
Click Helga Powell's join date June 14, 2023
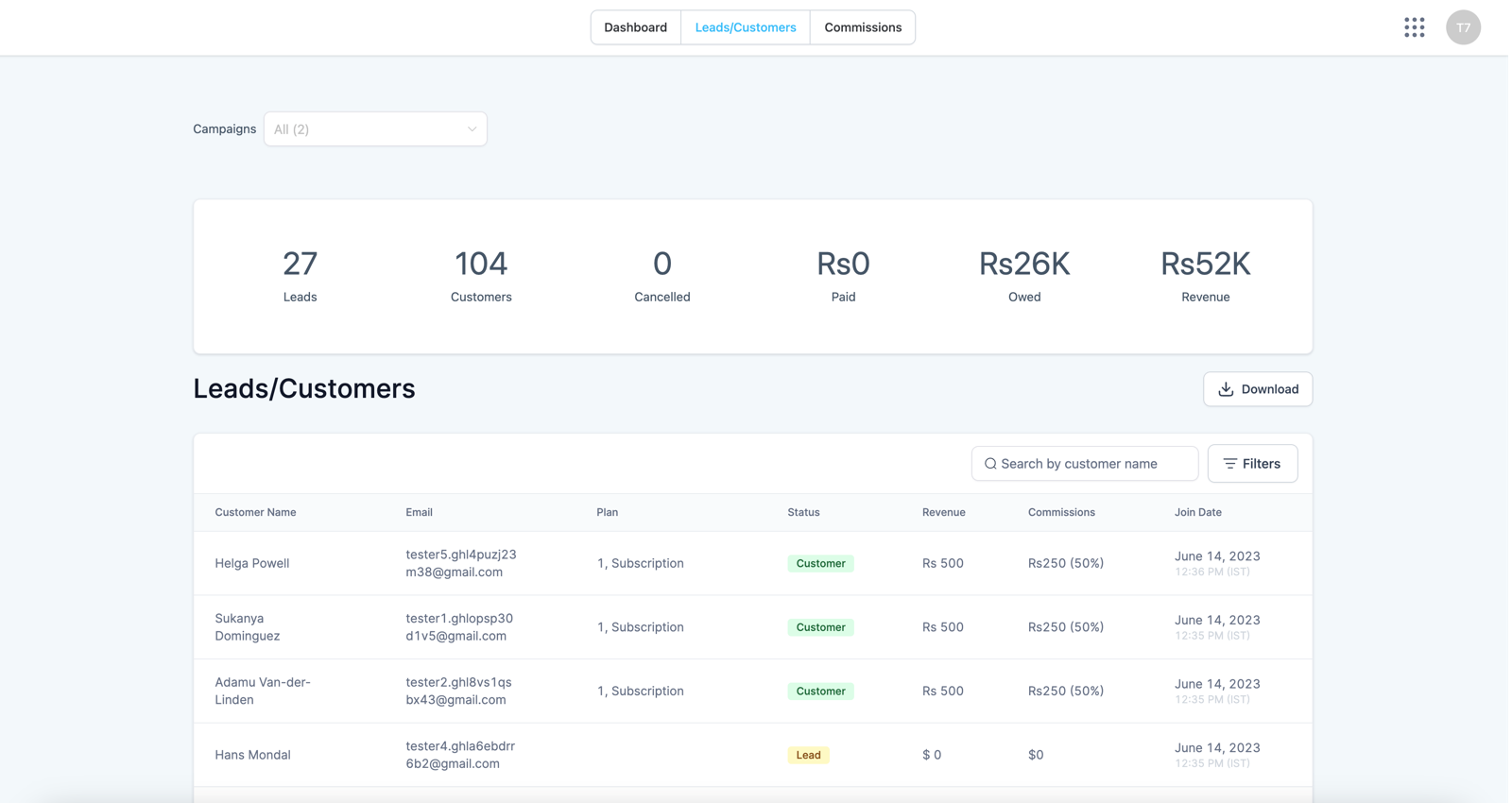[1217, 556]
